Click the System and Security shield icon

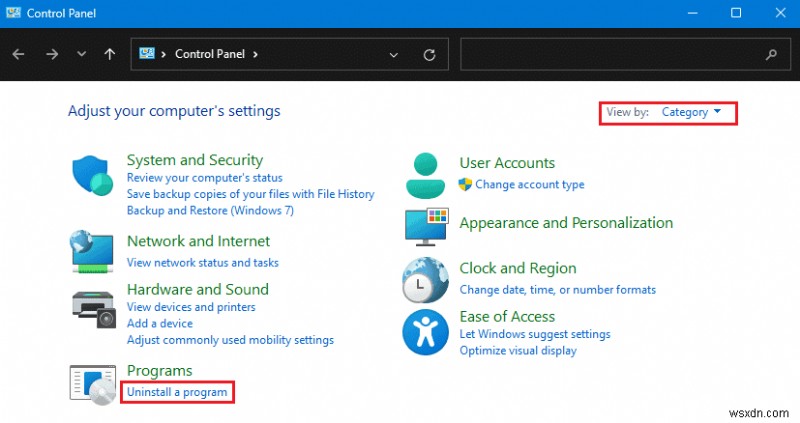tap(92, 176)
